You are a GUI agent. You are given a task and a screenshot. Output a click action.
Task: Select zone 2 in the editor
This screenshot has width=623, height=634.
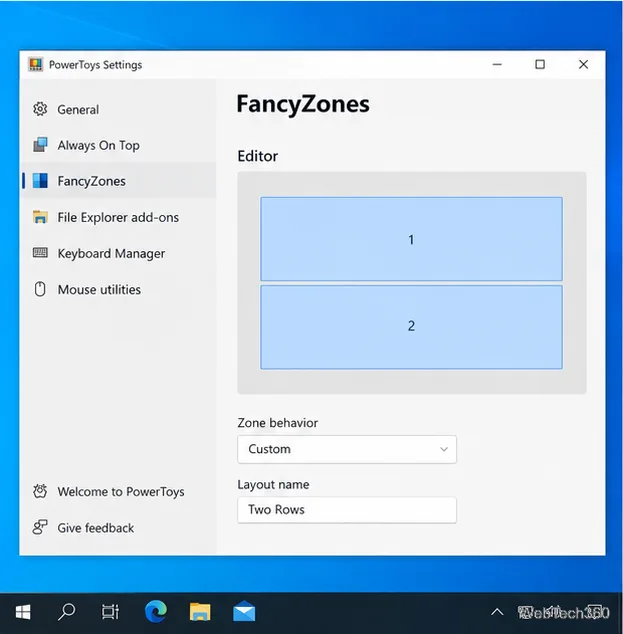tap(411, 327)
